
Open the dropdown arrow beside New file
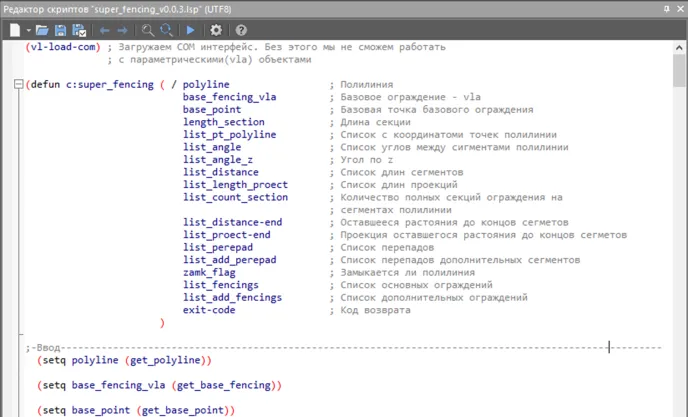click(29, 31)
